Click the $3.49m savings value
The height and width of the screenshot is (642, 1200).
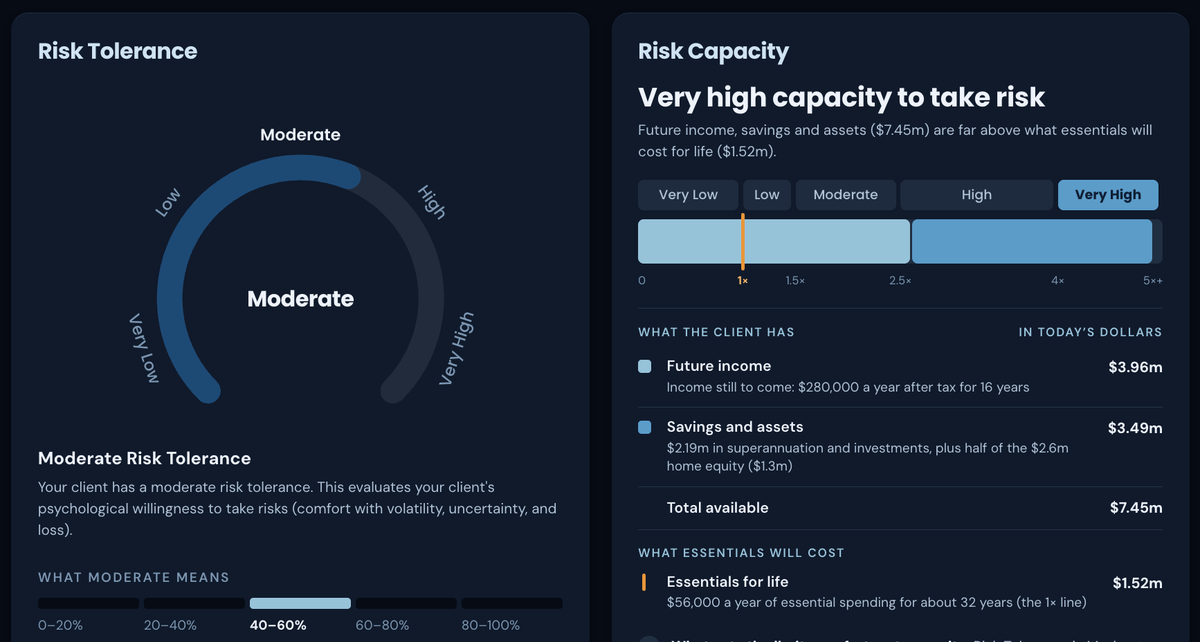pyautogui.click(x=1135, y=428)
